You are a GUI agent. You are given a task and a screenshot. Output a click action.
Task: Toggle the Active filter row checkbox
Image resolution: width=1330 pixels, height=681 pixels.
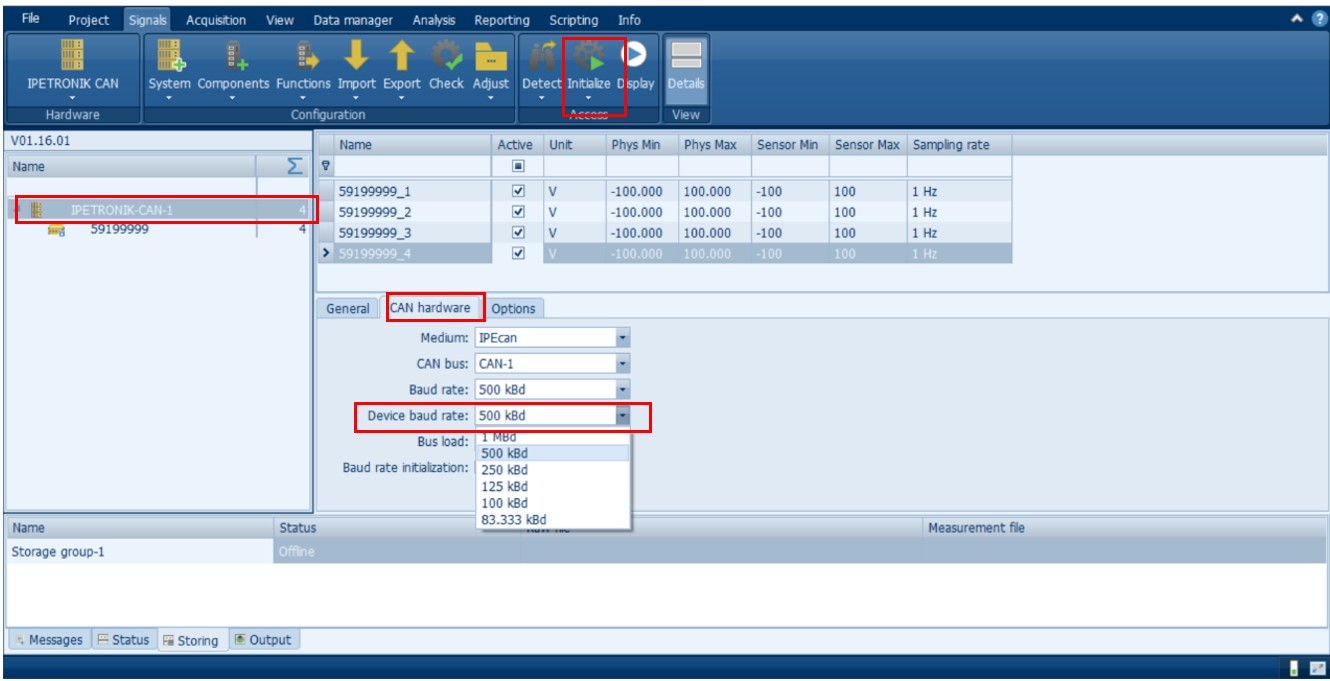tap(518, 166)
